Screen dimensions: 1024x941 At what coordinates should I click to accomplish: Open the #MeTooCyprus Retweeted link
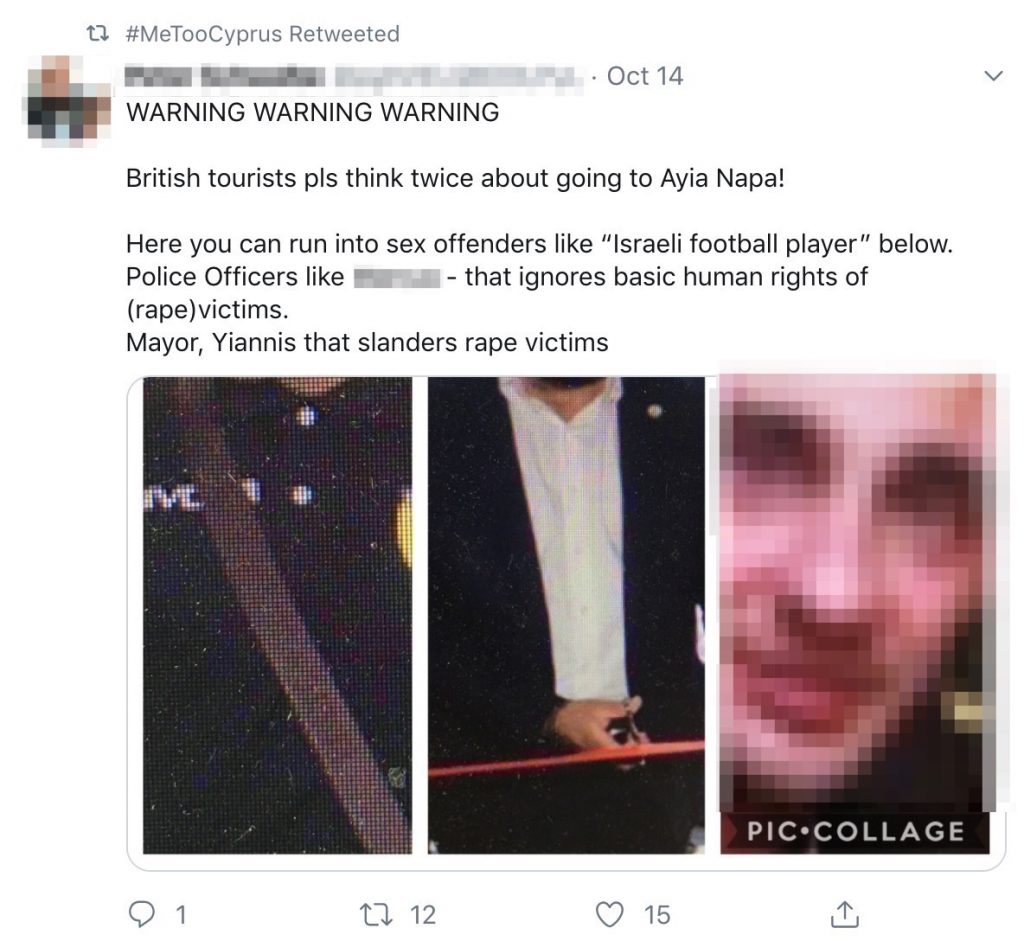[263, 33]
